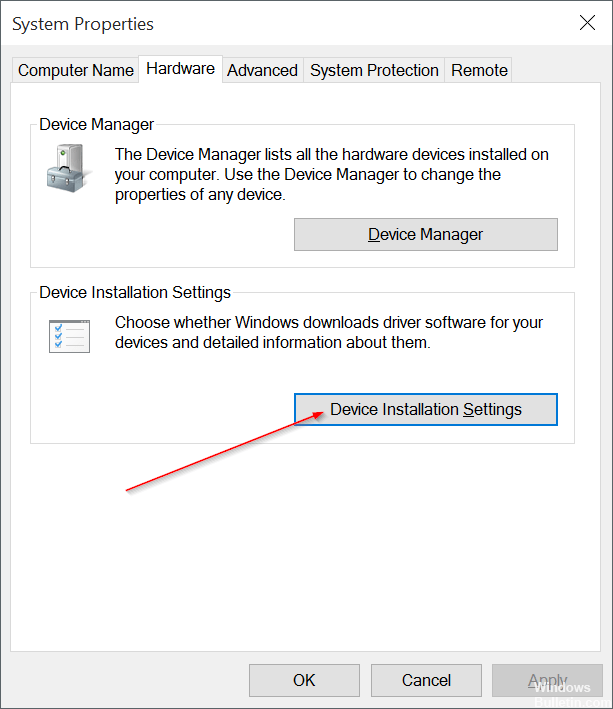613x709 pixels.
Task: Confirm with the OK button
Action: tap(304, 680)
